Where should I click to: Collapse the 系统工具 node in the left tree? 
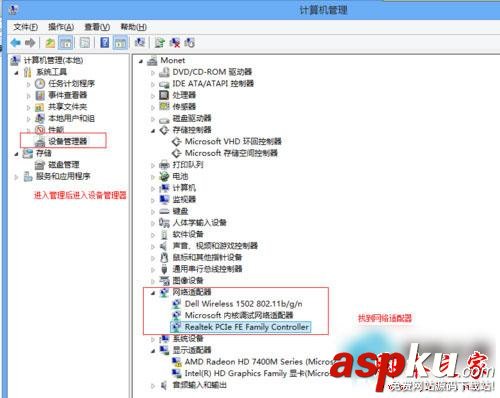[16, 72]
